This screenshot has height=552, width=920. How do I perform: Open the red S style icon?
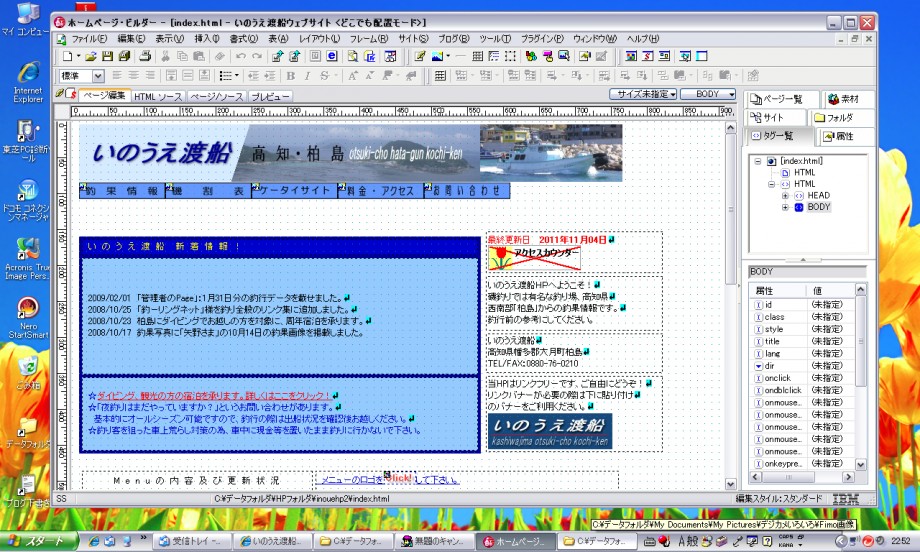pyautogui.click(x=648, y=56)
